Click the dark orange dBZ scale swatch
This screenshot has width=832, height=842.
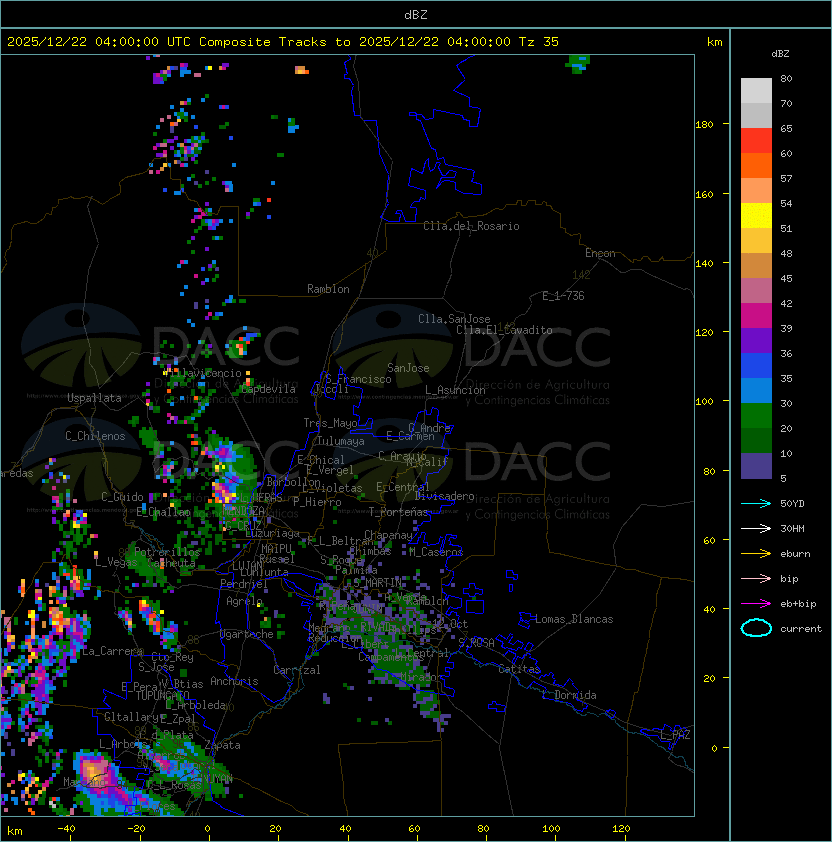point(756,165)
